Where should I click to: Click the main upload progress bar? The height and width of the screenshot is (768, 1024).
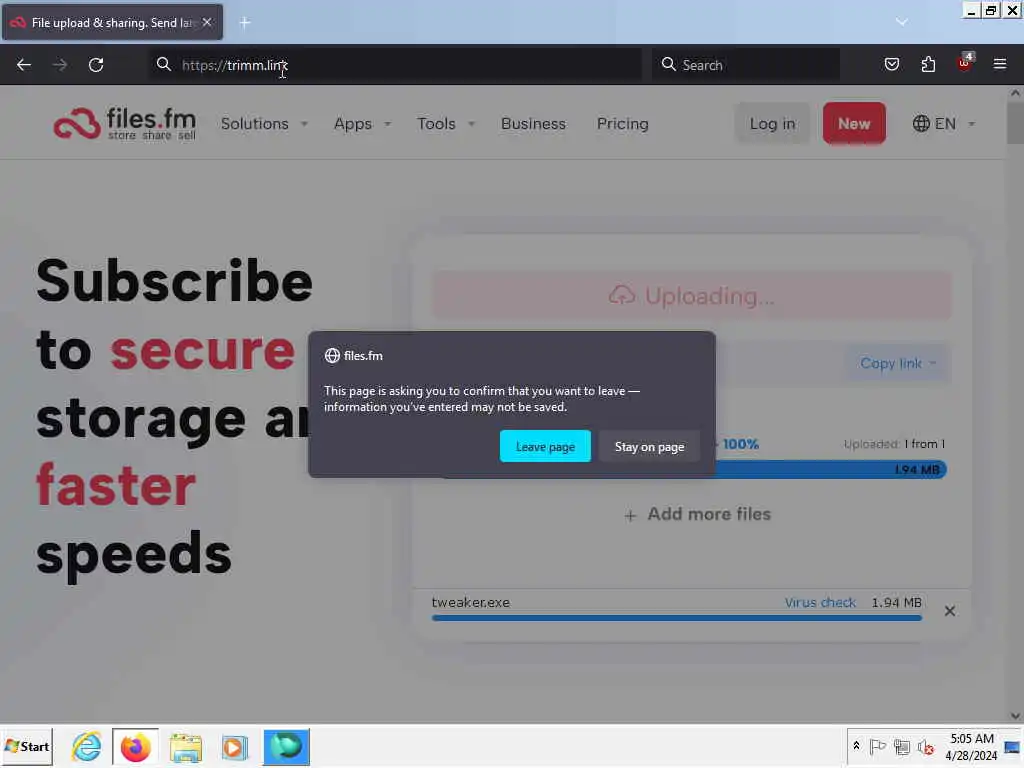(x=831, y=470)
